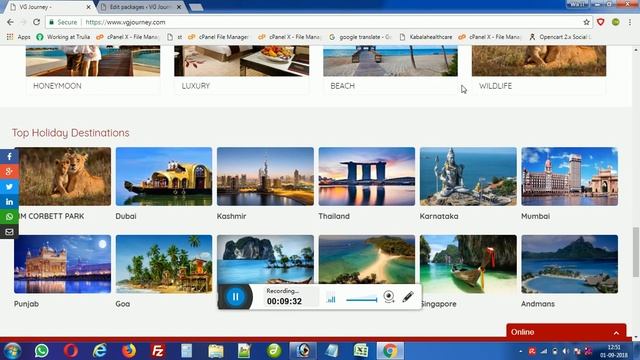Open the Karnataka statue thumbnail
This screenshot has width=640, height=360.
click(468, 176)
